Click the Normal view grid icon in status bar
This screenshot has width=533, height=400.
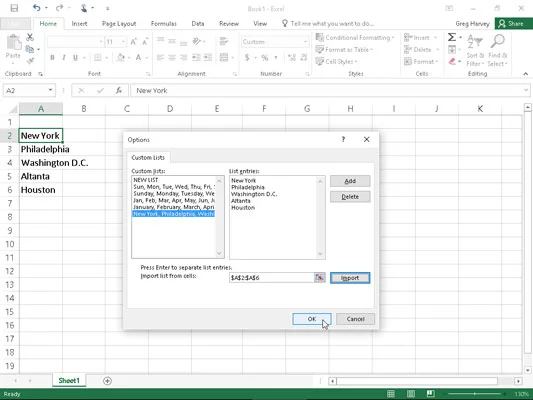point(391,394)
